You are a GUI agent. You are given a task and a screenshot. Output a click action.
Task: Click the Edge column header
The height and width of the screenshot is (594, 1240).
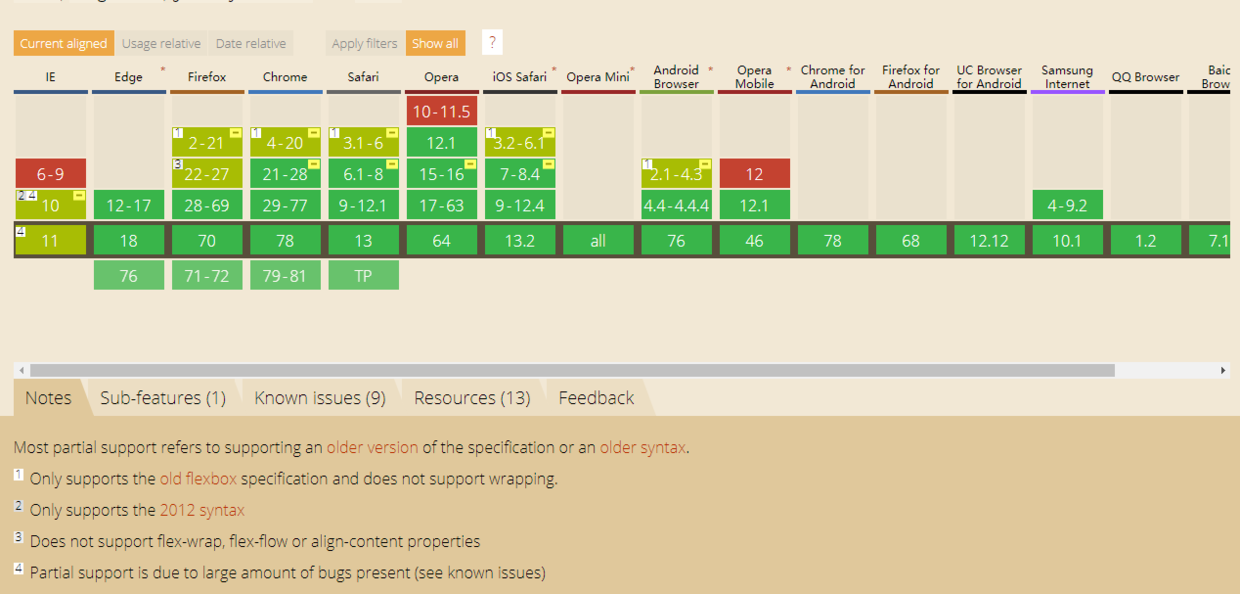129,77
